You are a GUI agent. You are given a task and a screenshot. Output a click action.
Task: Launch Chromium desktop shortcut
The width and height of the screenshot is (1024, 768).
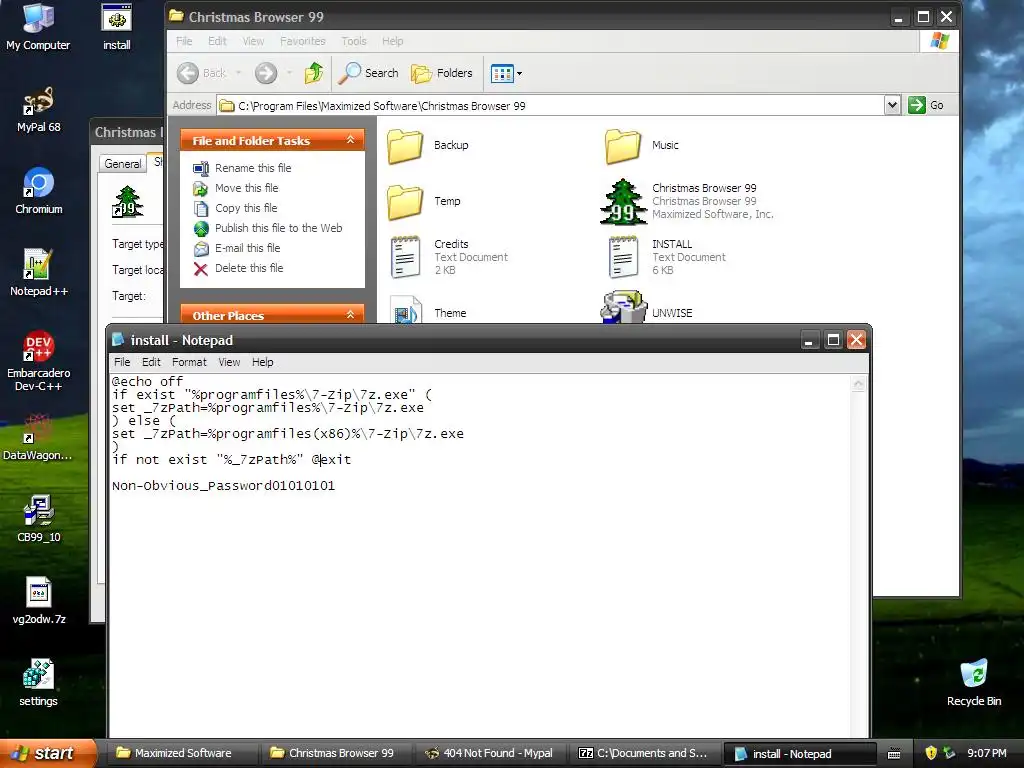tap(39, 191)
